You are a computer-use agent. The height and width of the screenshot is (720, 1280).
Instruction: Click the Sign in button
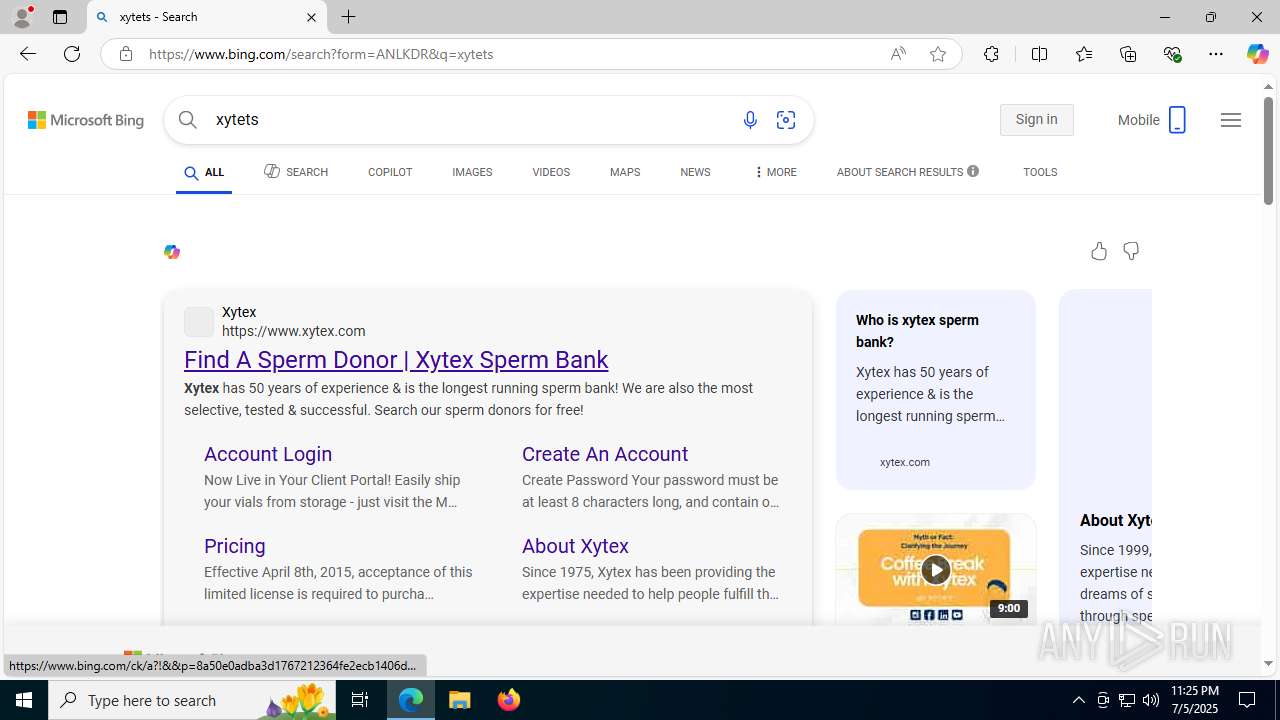click(x=1036, y=120)
